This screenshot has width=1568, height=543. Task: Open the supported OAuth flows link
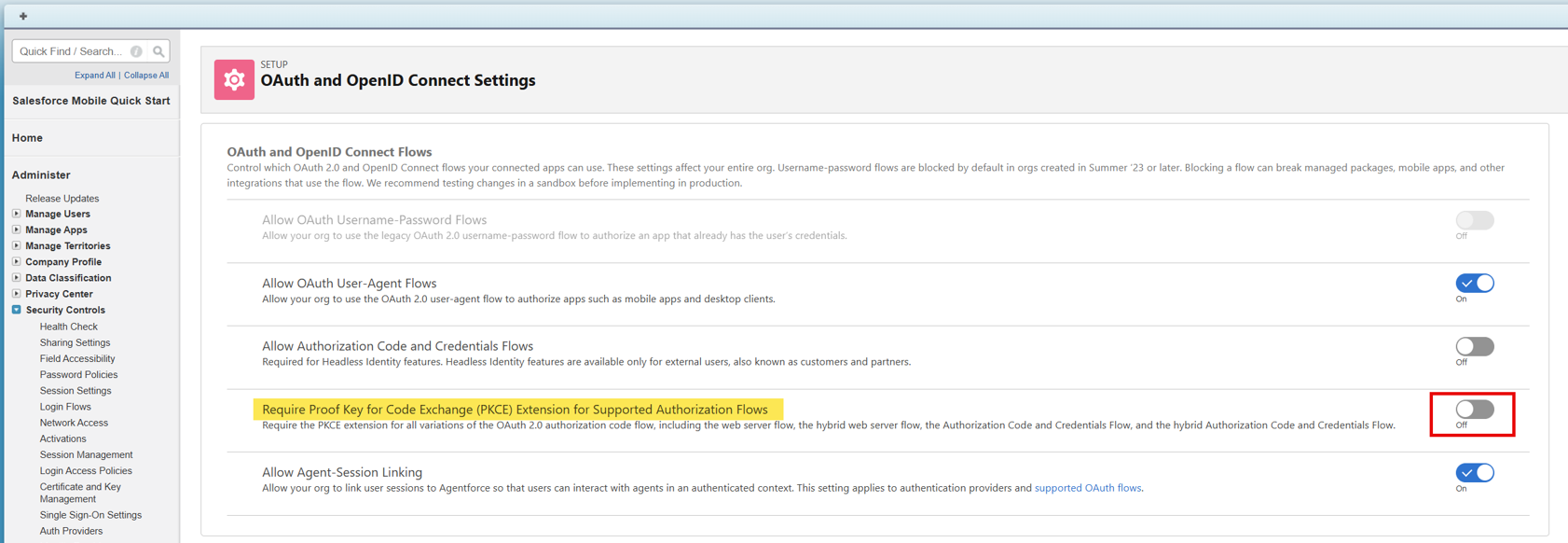(1088, 488)
